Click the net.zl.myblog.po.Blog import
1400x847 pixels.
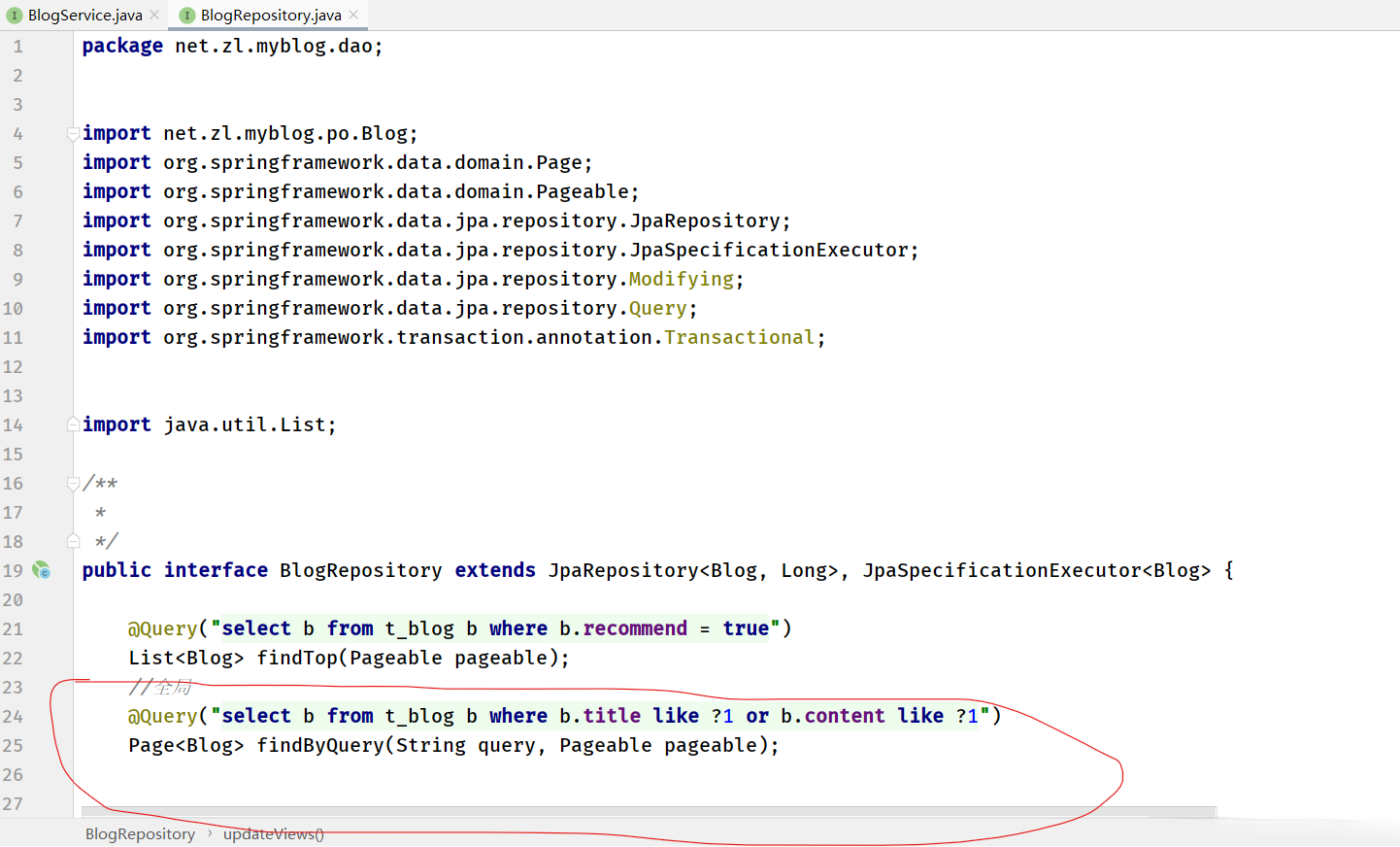pyautogui.click(x=285, y=133)
